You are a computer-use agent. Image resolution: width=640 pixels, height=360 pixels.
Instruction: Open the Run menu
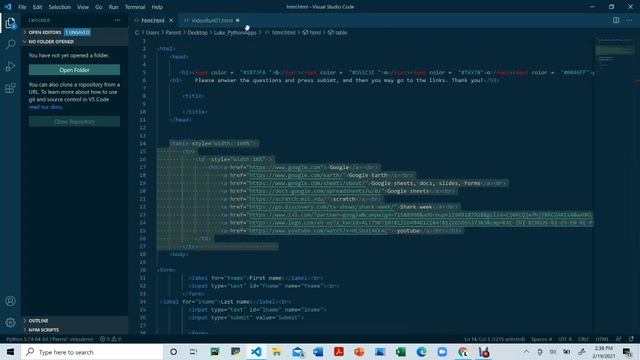[113, 7]
